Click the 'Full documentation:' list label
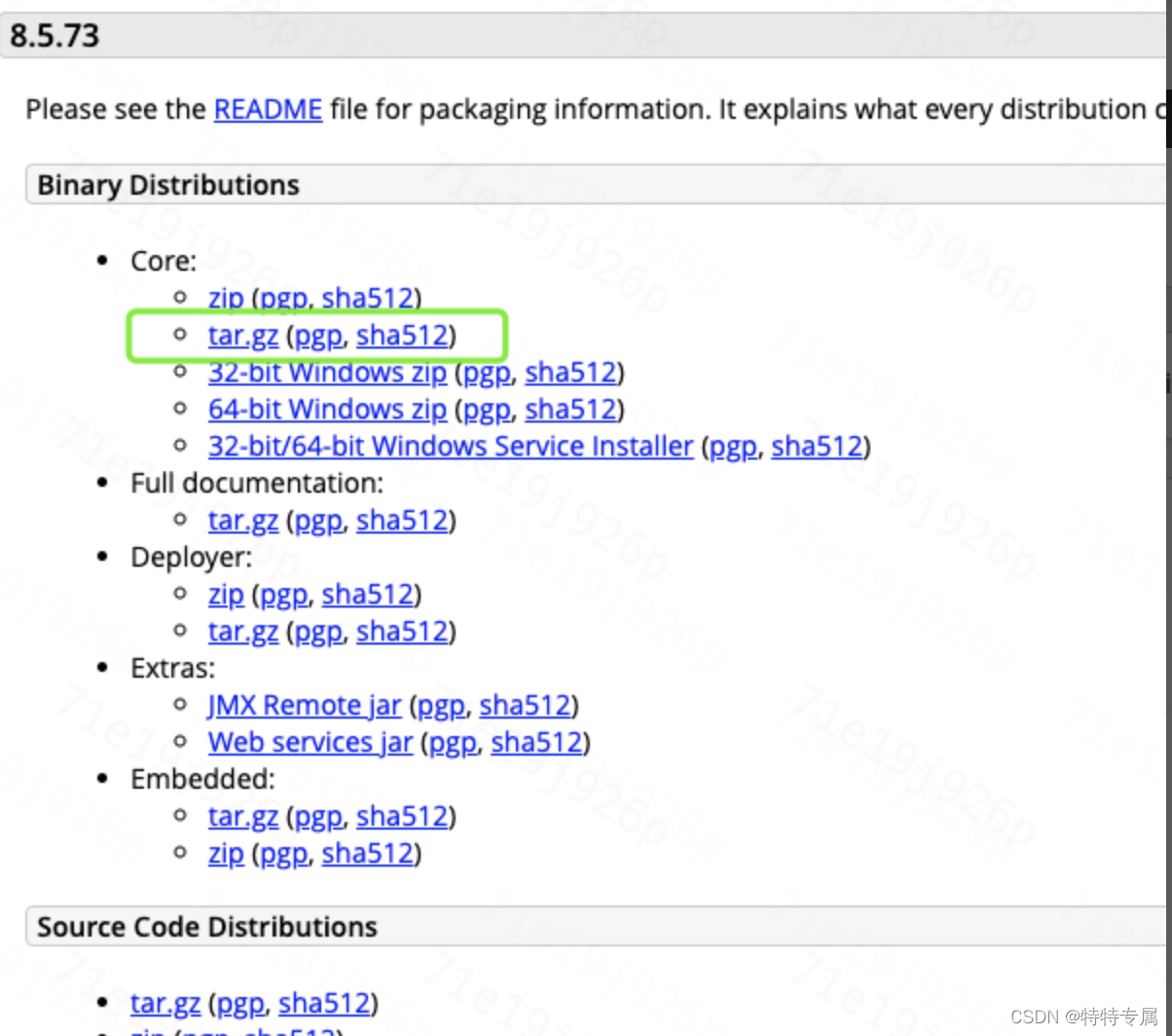Screen dimensions: 1172x1036 coord(257,483)
